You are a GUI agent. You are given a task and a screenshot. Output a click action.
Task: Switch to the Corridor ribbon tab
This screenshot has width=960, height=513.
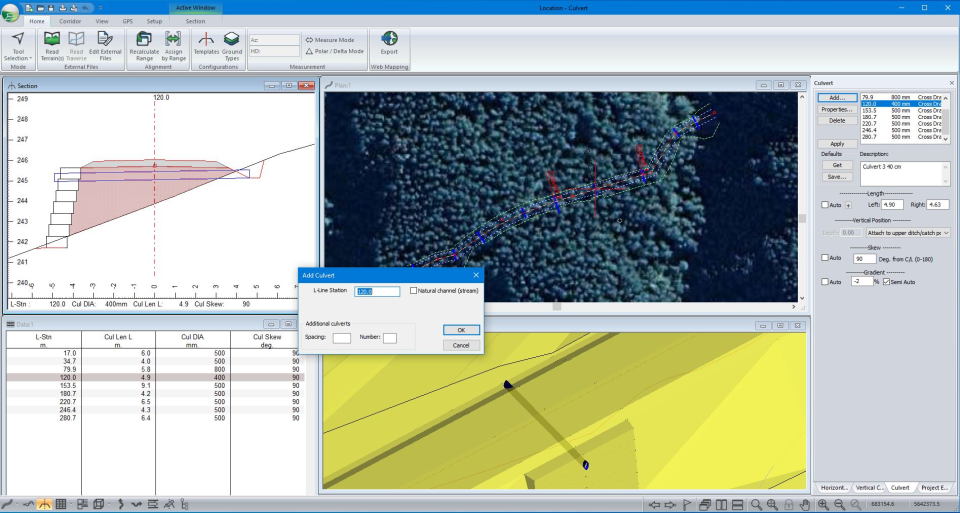click(70, 20)
